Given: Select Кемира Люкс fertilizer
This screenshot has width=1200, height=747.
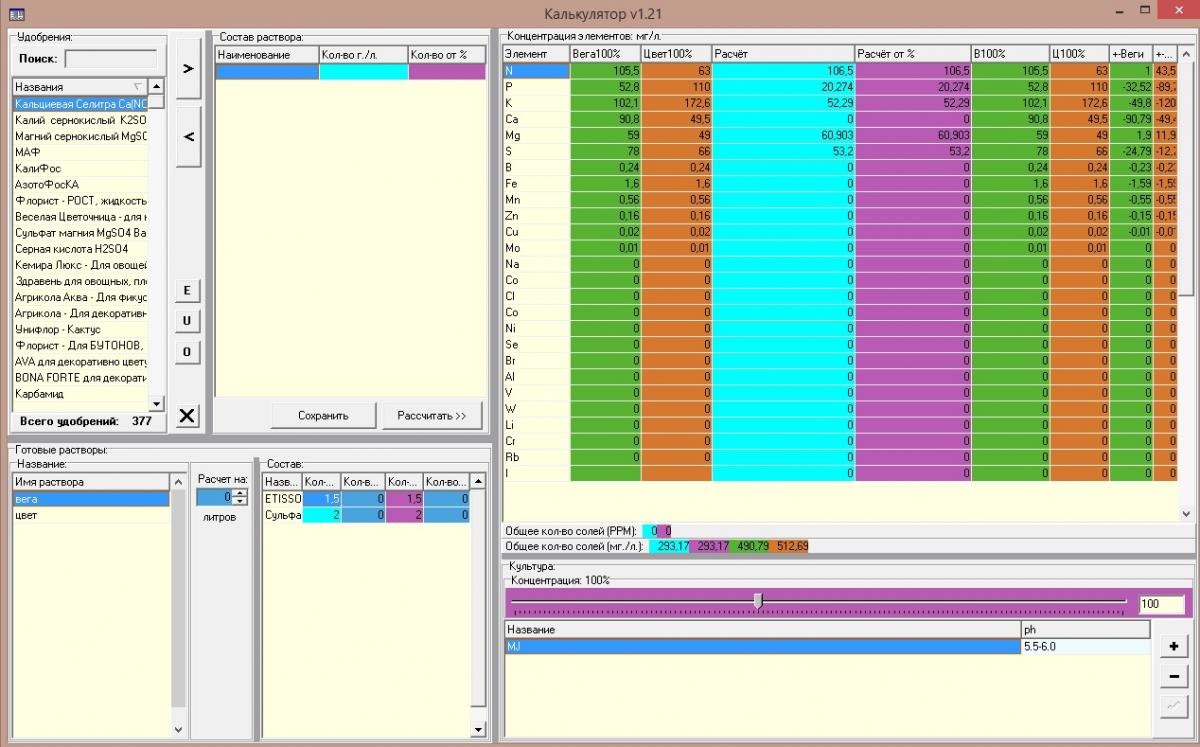Looking at the screenshot, I should pyautogui.click(x=80, y=265).
